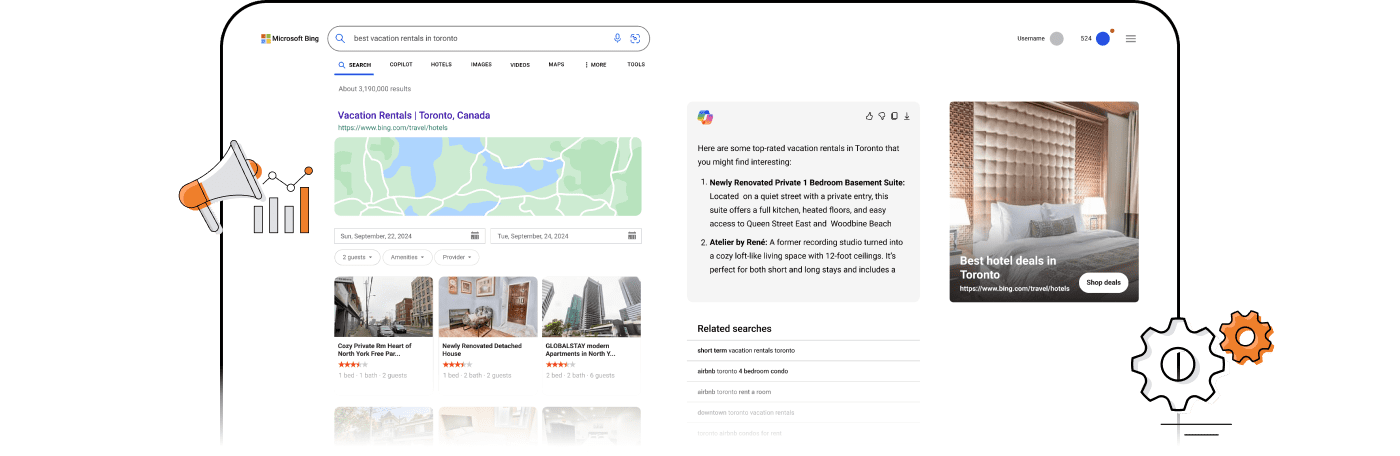Image resolution: width=1400 pixels, height=456 pixels.
Task: Open Newly Renovated Detached House listing thumbnail
Action: pos(488,306)
